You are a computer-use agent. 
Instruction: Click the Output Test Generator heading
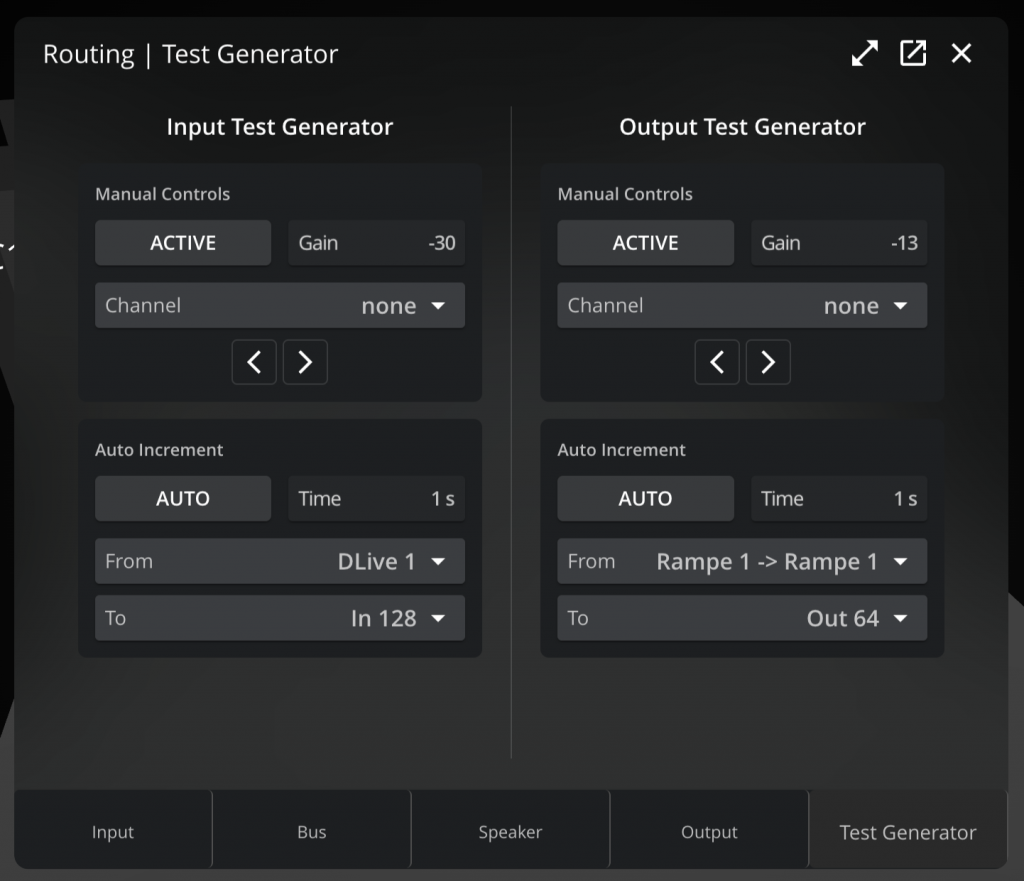coord(742,127)
